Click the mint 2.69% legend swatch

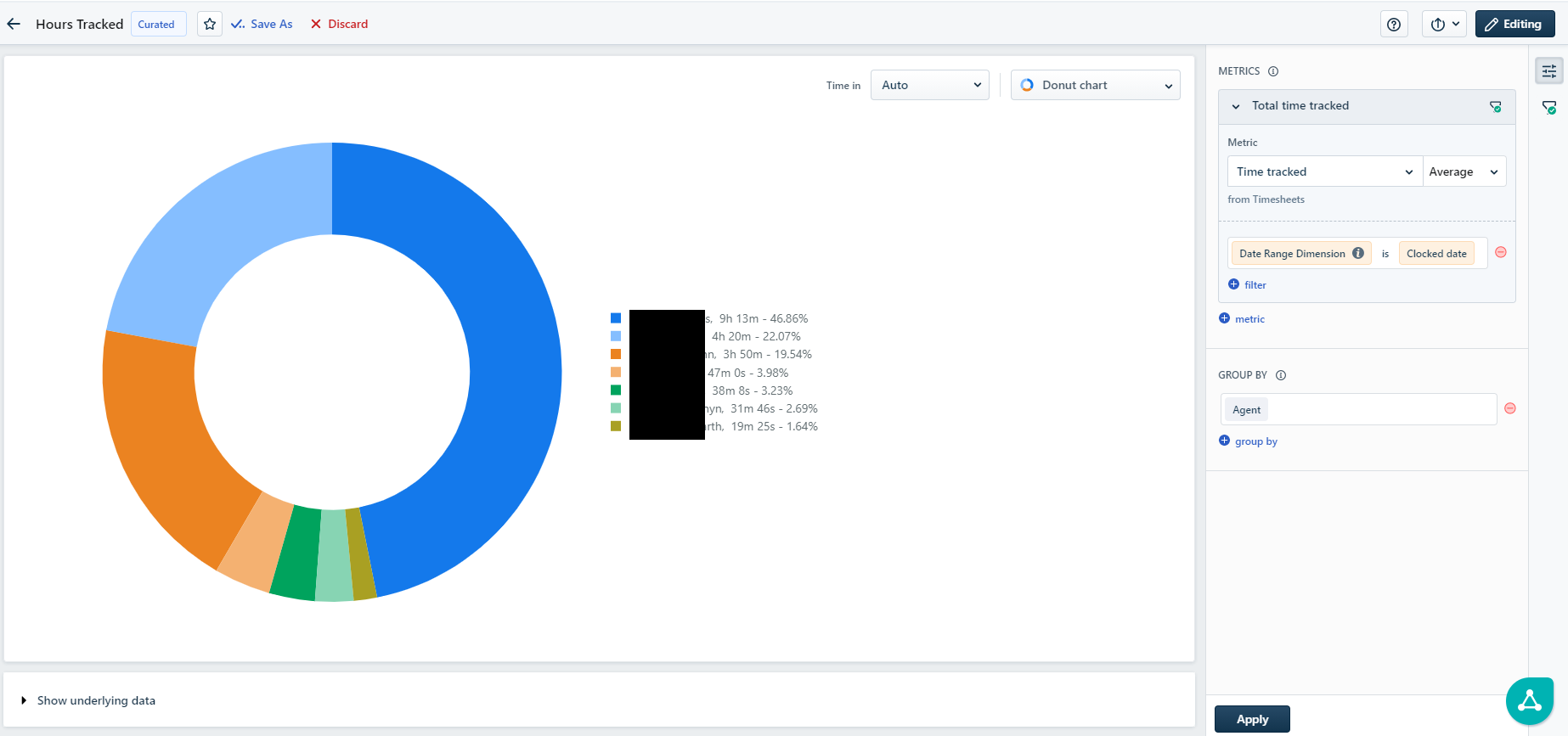(x=616, y=408)
